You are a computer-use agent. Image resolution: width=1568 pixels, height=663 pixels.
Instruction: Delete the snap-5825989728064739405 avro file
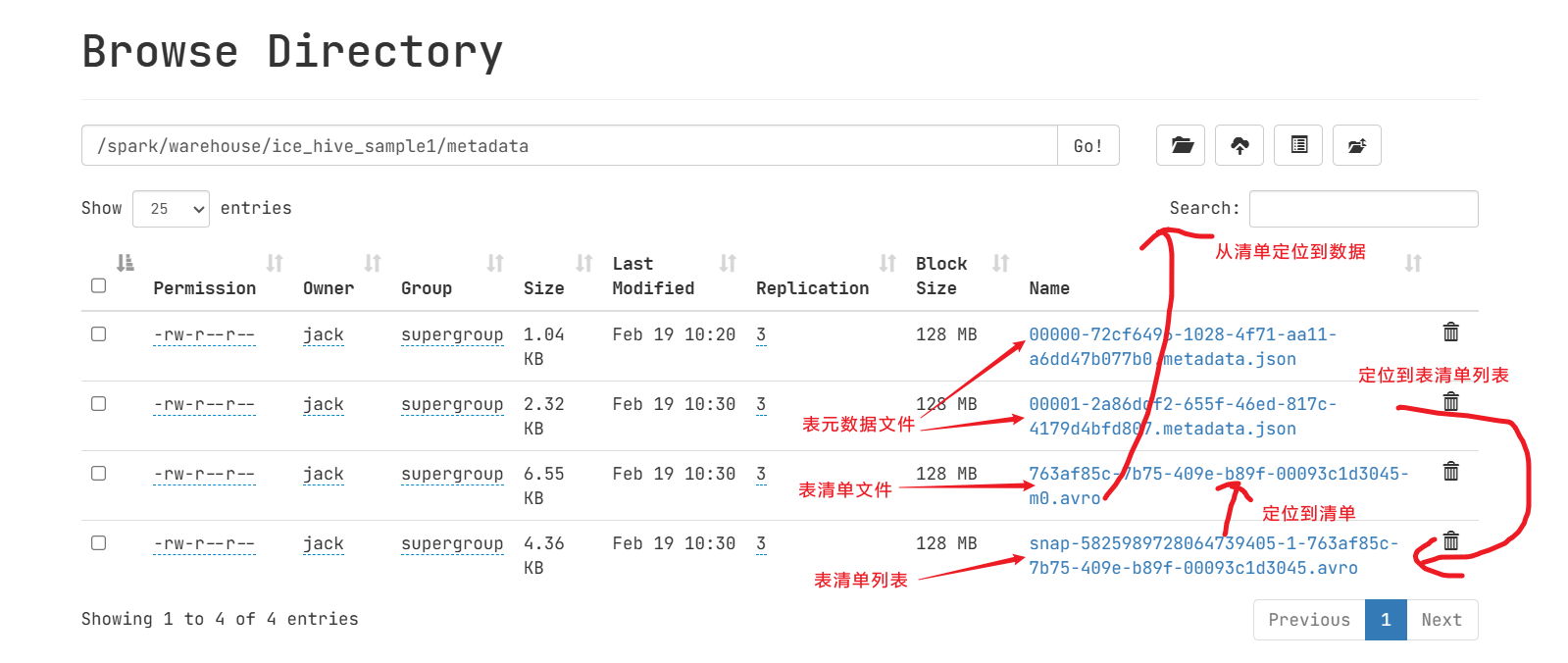[1451, 540]
